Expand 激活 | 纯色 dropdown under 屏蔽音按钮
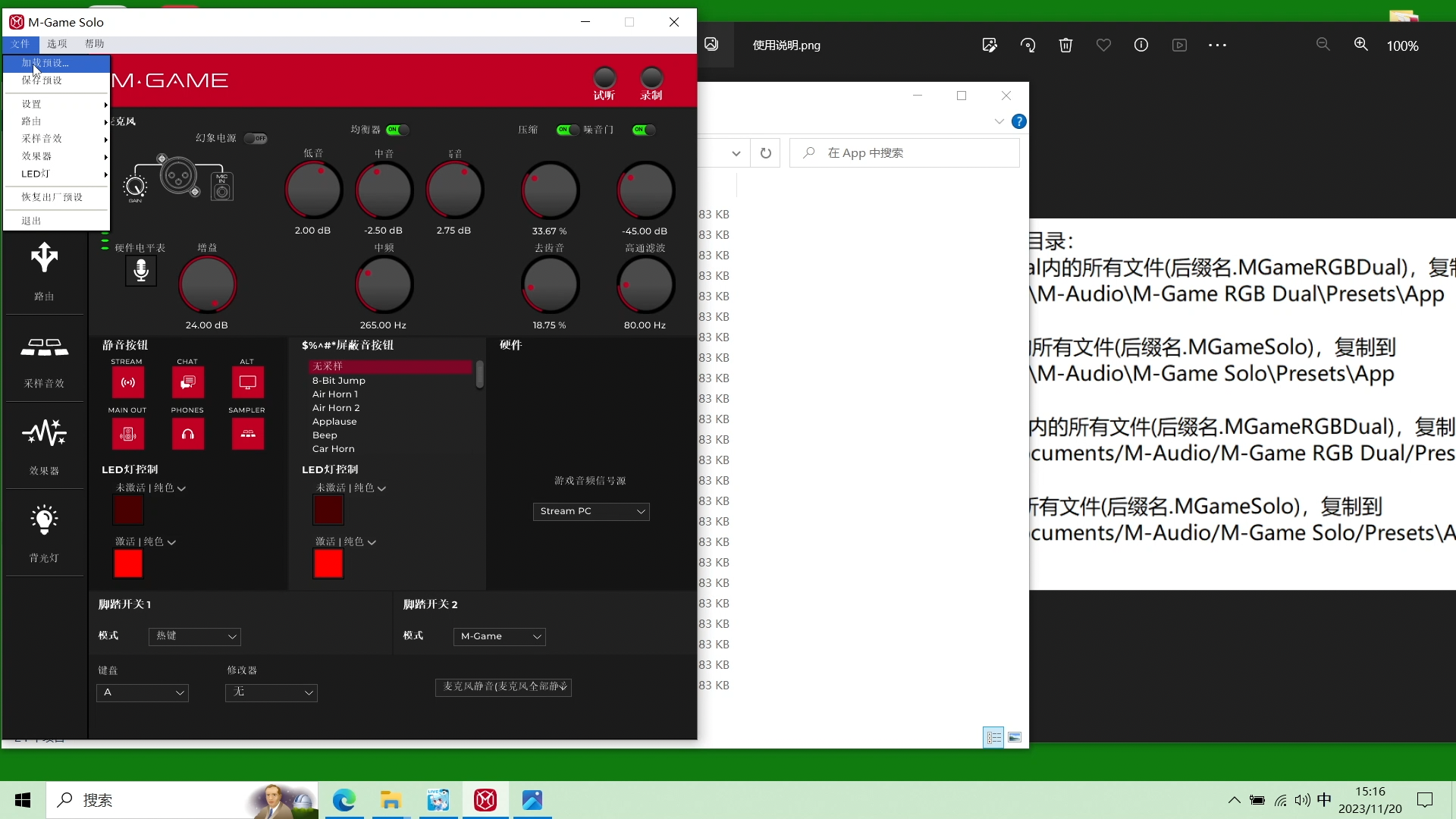The width and height of the screenshot is (1456, 819). (346, 541)
